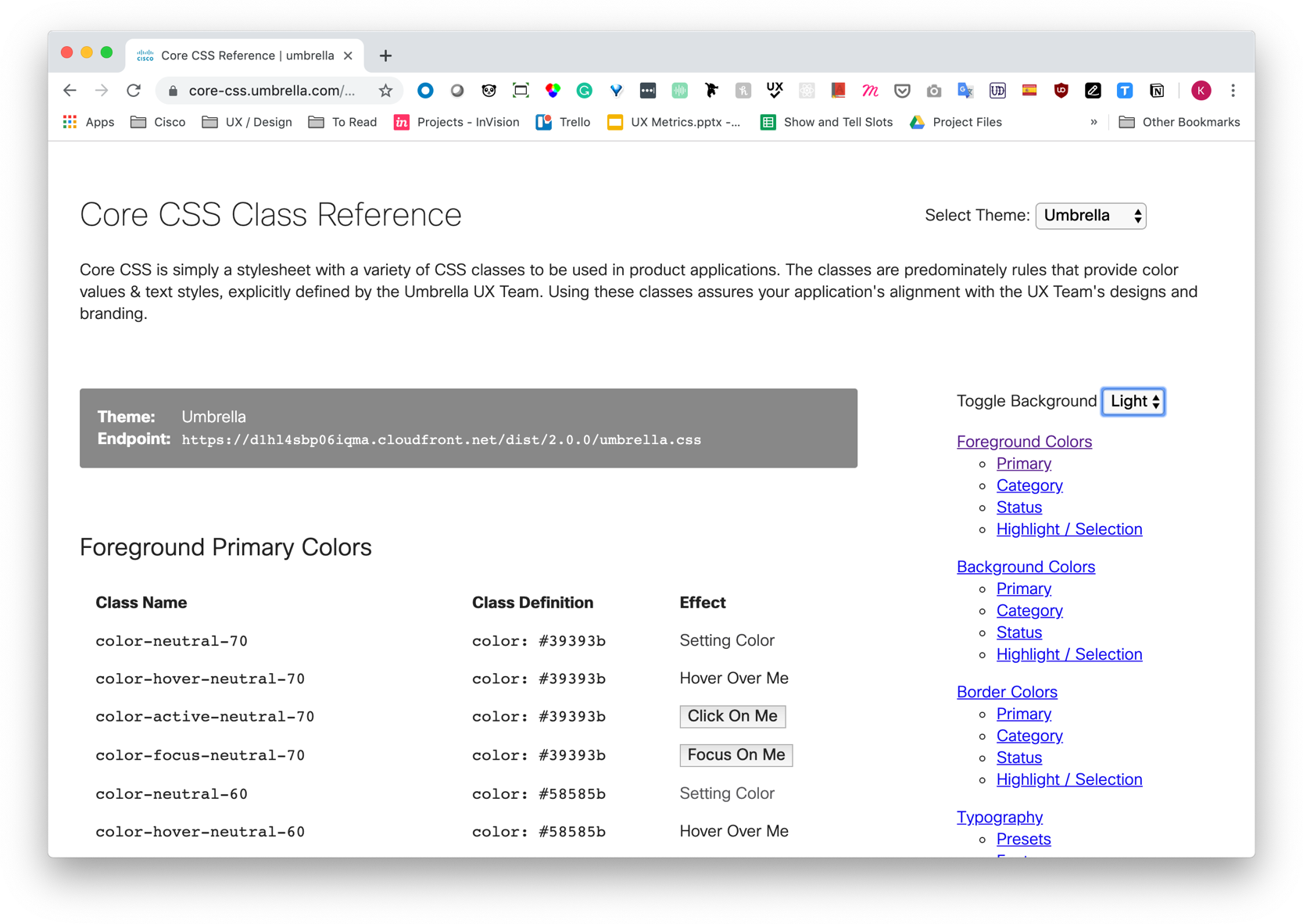Viewport: 1303px width, 924px height.
Task: Bookmark this page with the star icon
Action: 385,91
